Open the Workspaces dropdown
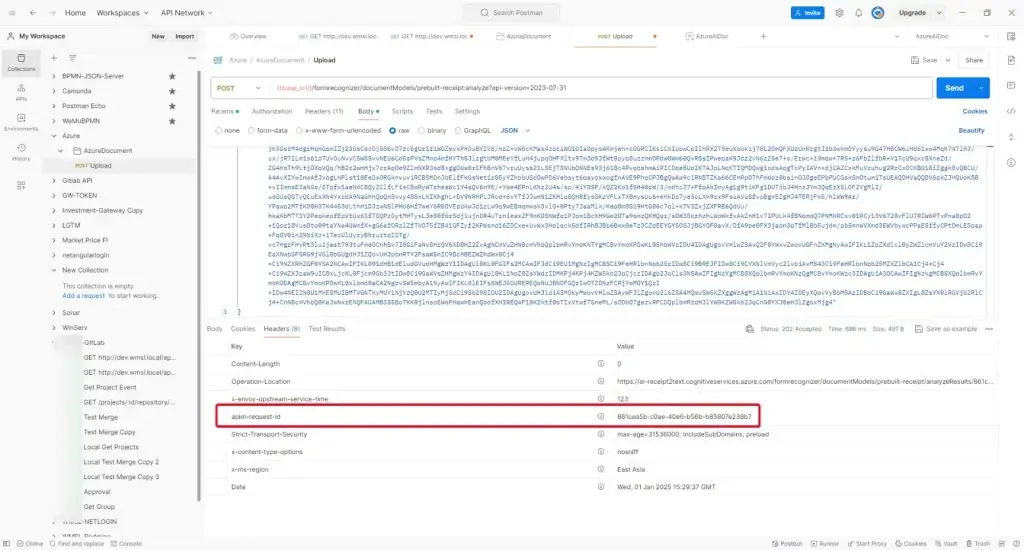1024x550 pixels. coord(122,12)
